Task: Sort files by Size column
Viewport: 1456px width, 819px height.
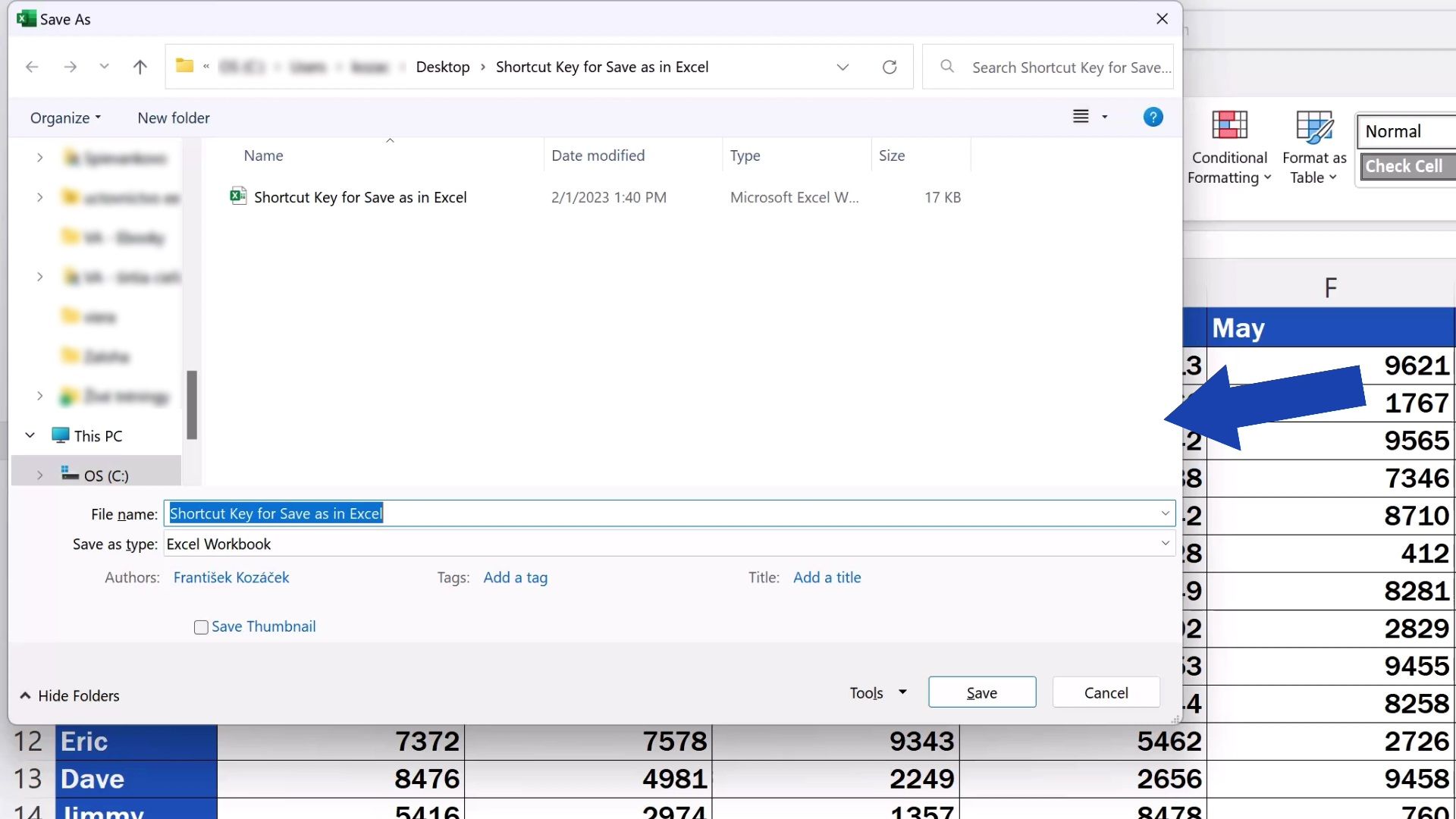Action: [892, 155]
